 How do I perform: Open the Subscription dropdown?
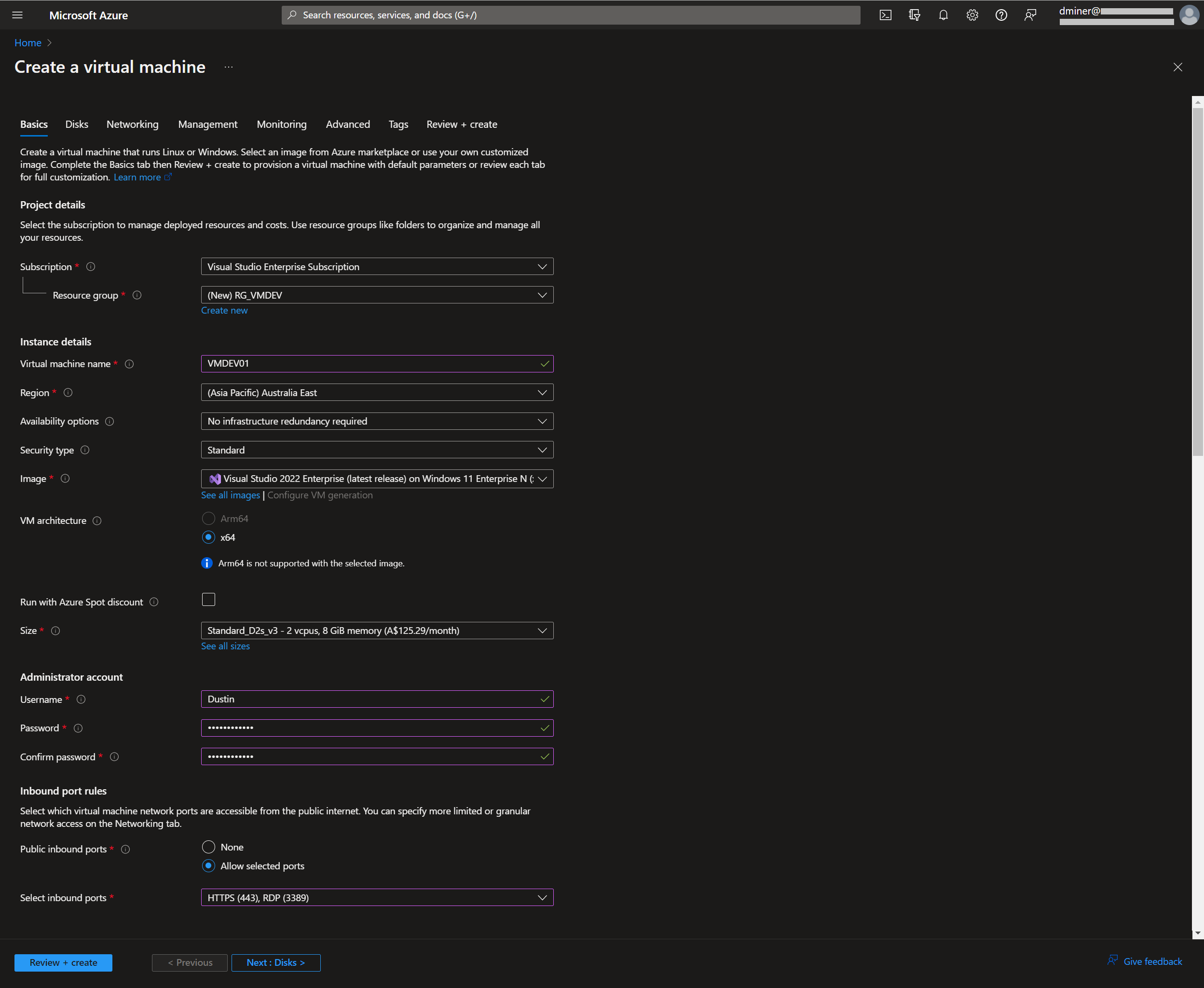377,266
